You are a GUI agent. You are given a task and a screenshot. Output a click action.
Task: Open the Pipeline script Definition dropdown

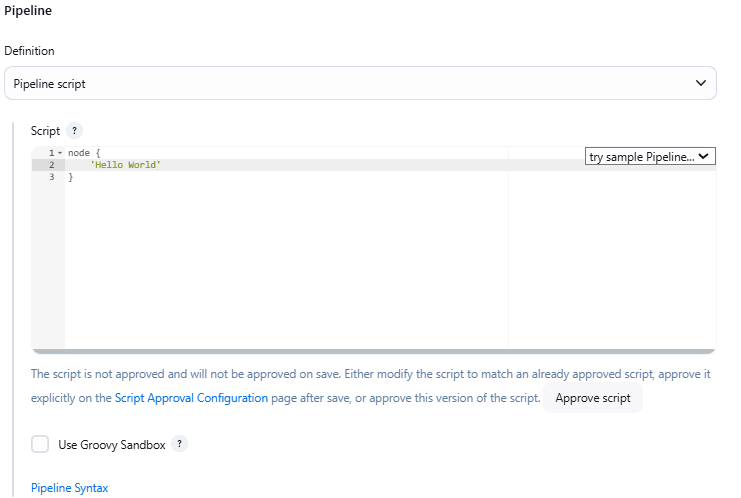pyautogui.click(x=360, y=84)
